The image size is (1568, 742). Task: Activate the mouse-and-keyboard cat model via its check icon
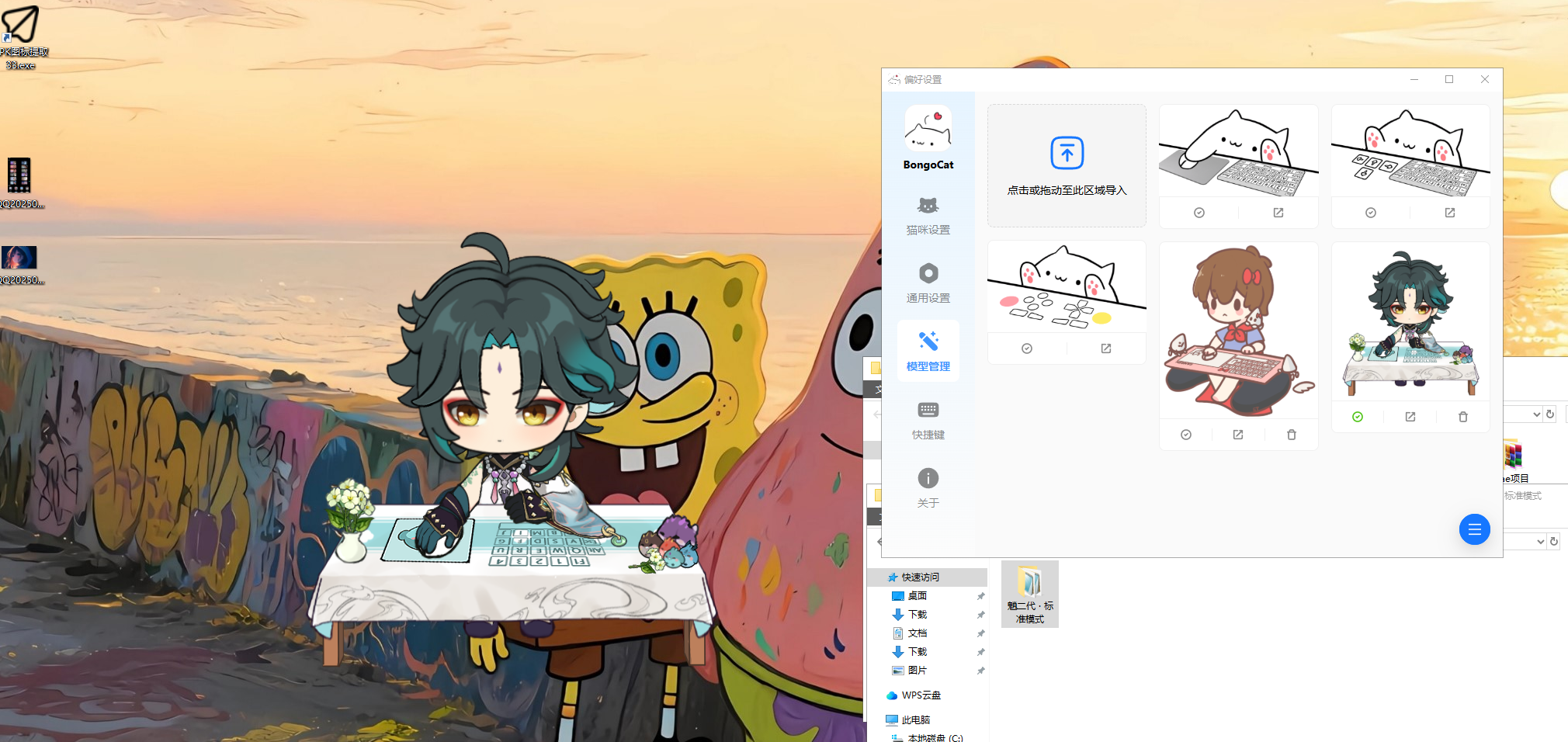click(x=1199, y=213)
